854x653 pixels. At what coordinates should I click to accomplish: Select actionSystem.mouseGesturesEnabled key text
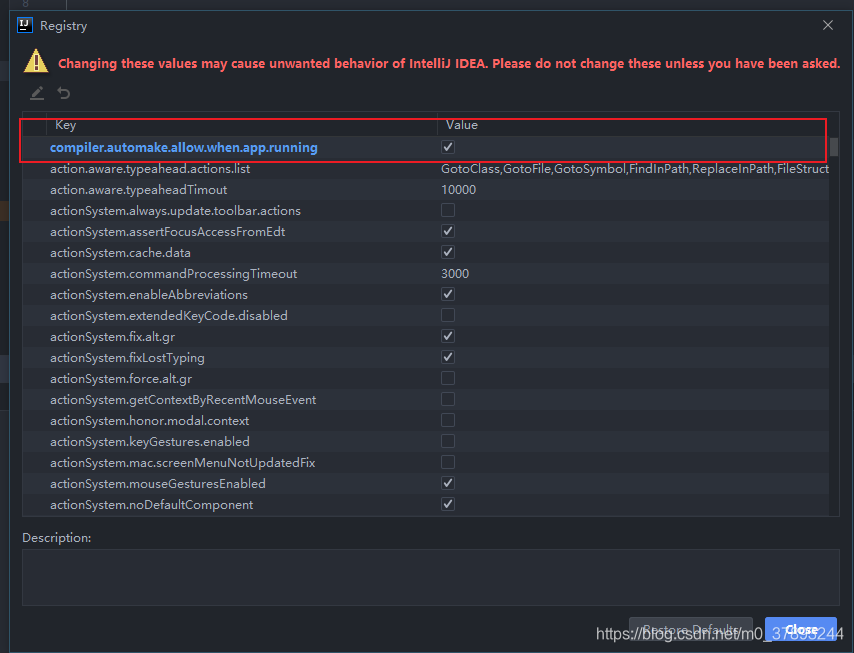[157, 484]
